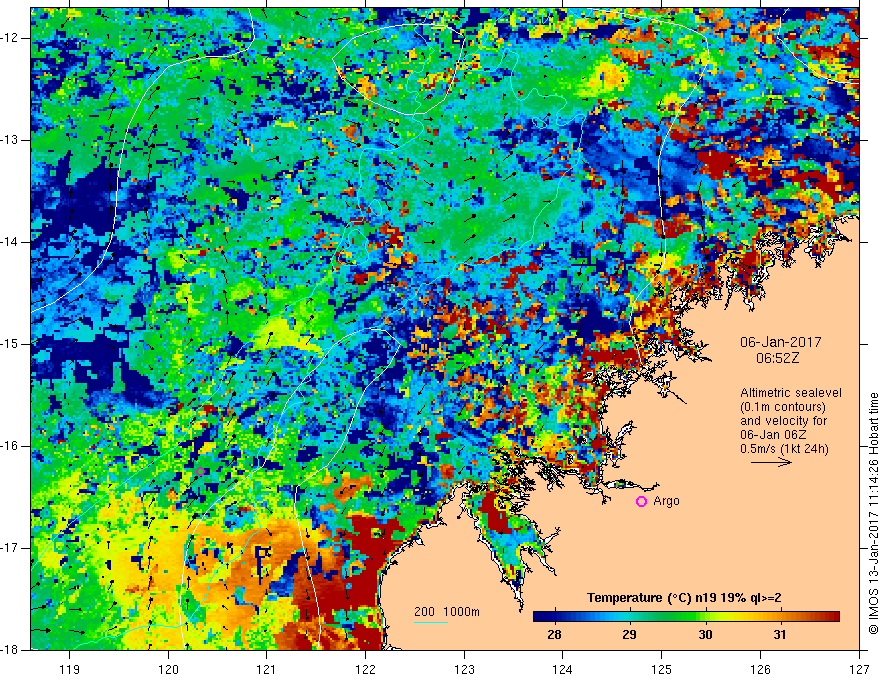Click the 'Argo' legend label

pos(666,501)
